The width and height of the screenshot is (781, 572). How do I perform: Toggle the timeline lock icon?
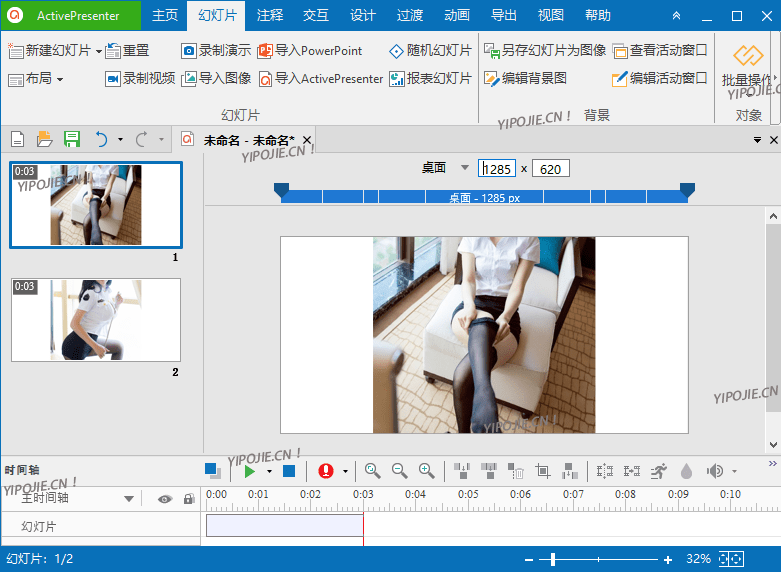tap(188, 499)
